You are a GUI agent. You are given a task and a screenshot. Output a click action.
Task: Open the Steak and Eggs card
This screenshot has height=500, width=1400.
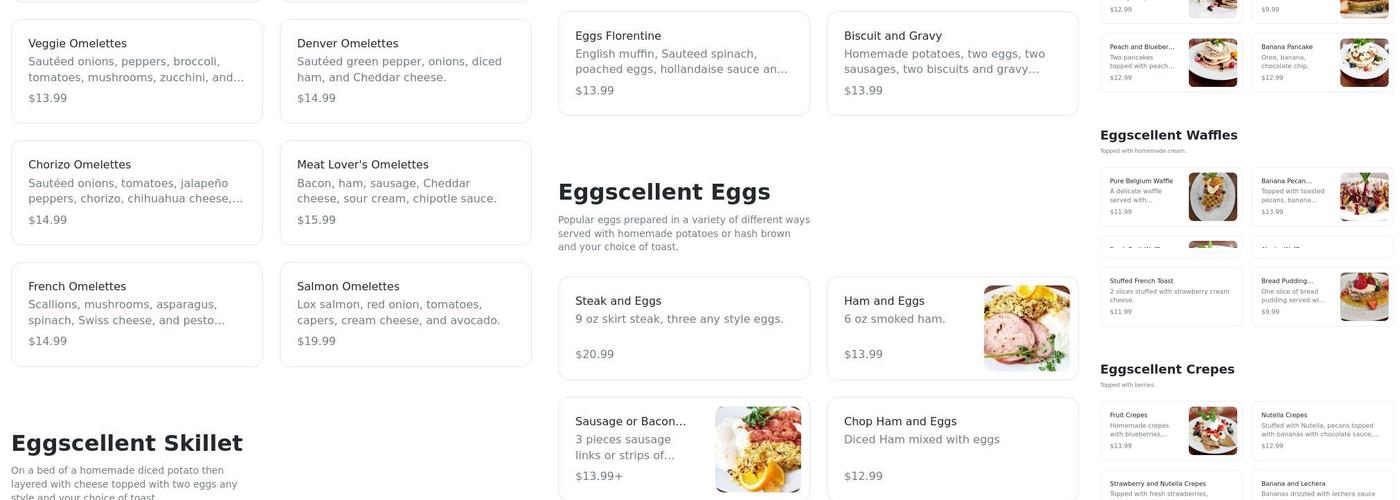(x=683, y=328)
